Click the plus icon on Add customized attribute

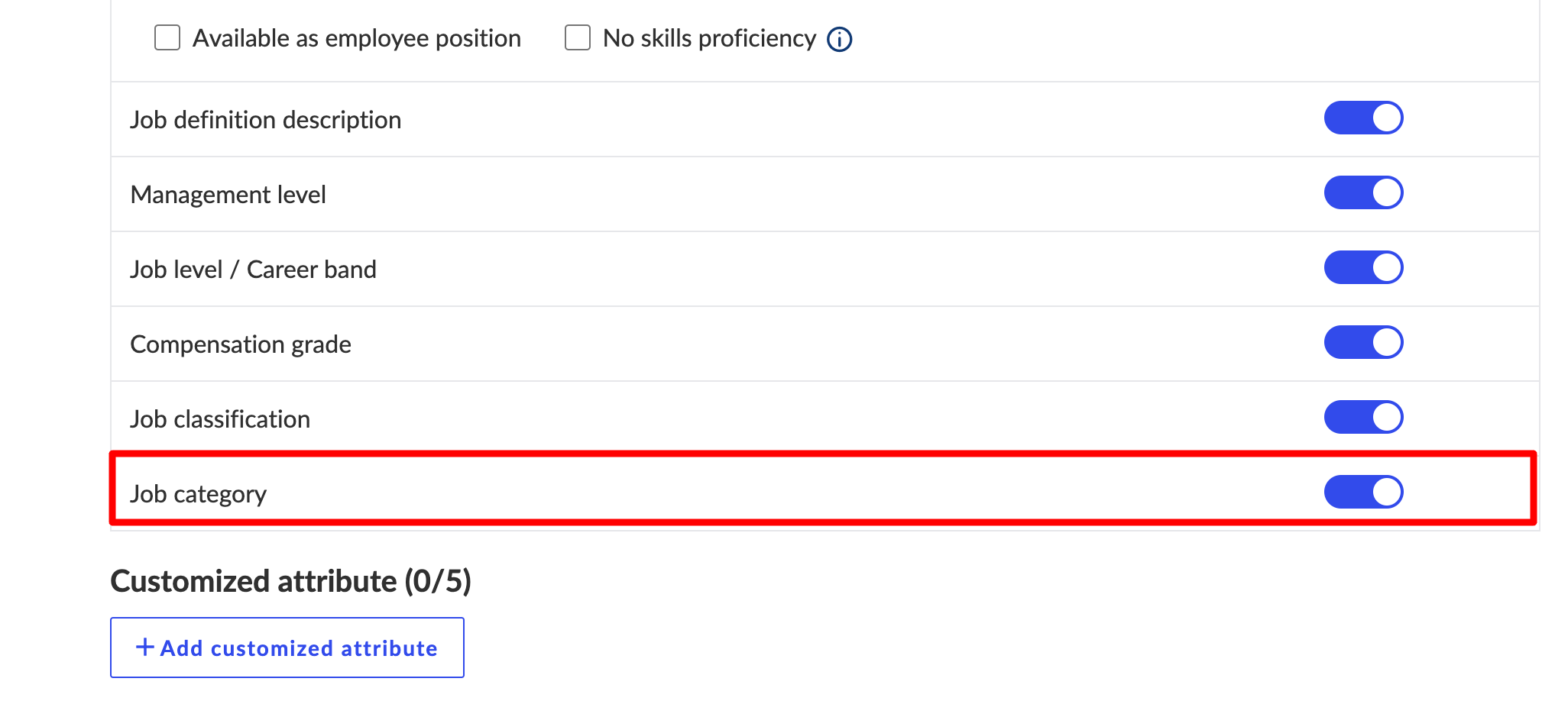pyautogui.click(x=144, y=648)
